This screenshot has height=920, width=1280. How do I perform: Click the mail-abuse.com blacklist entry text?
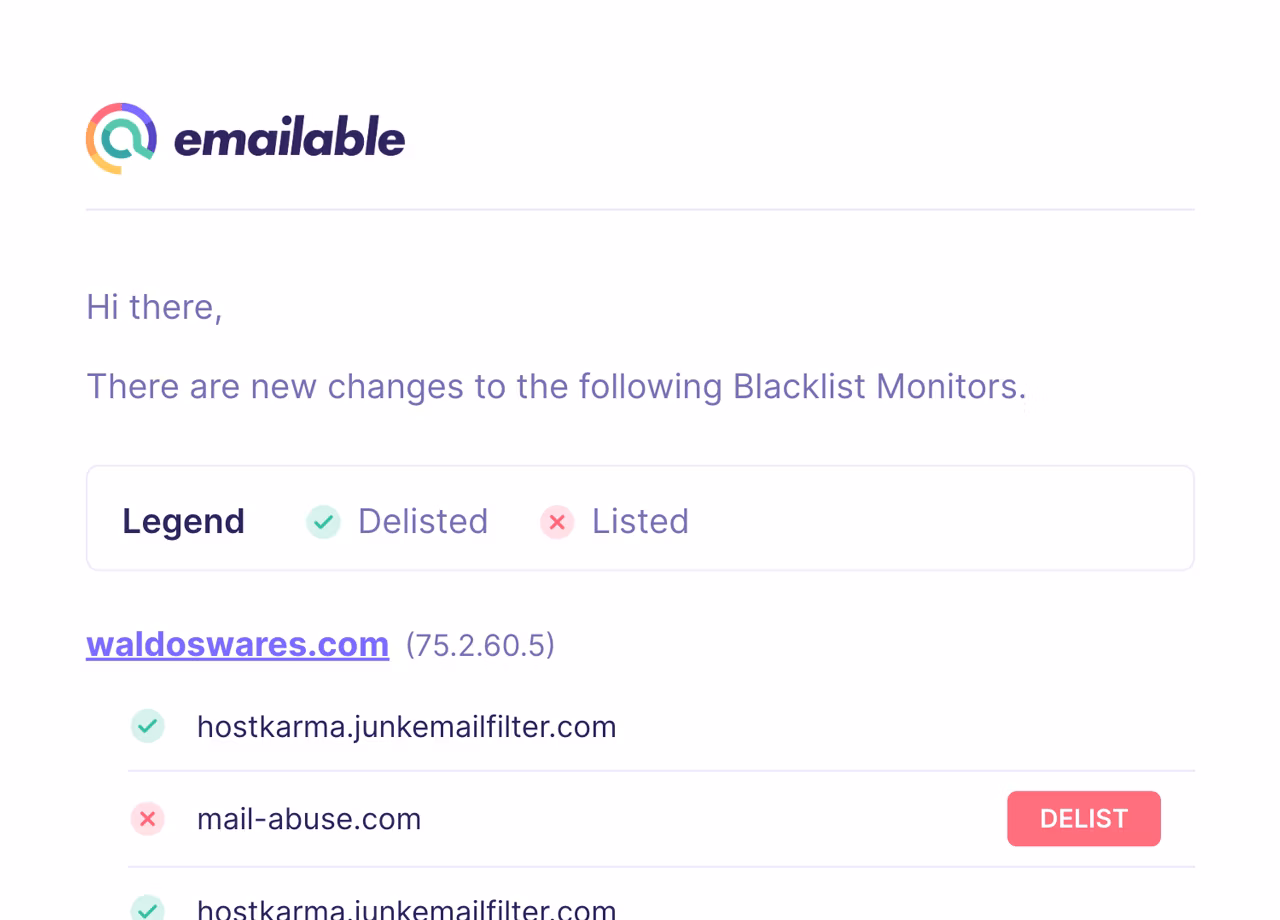[308, 818]
